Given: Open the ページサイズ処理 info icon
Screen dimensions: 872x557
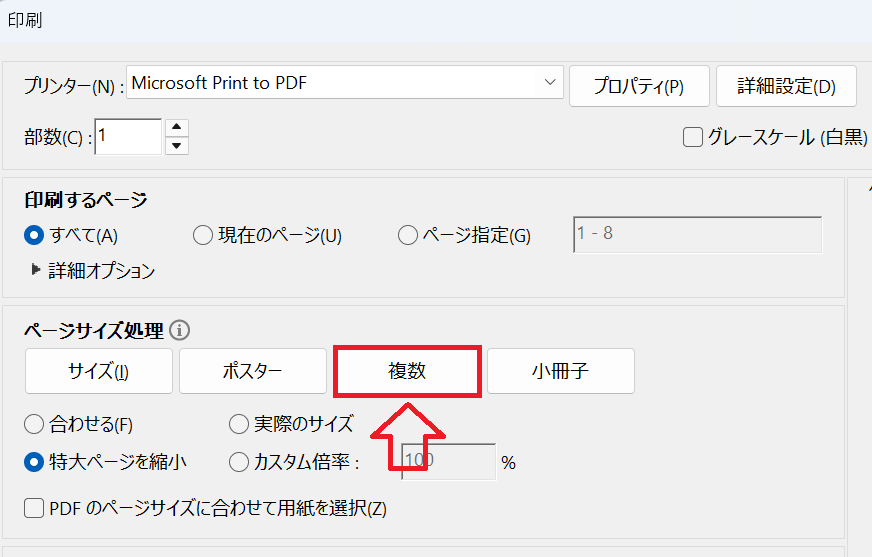Looking at the screenshot, I should [179, 330].
